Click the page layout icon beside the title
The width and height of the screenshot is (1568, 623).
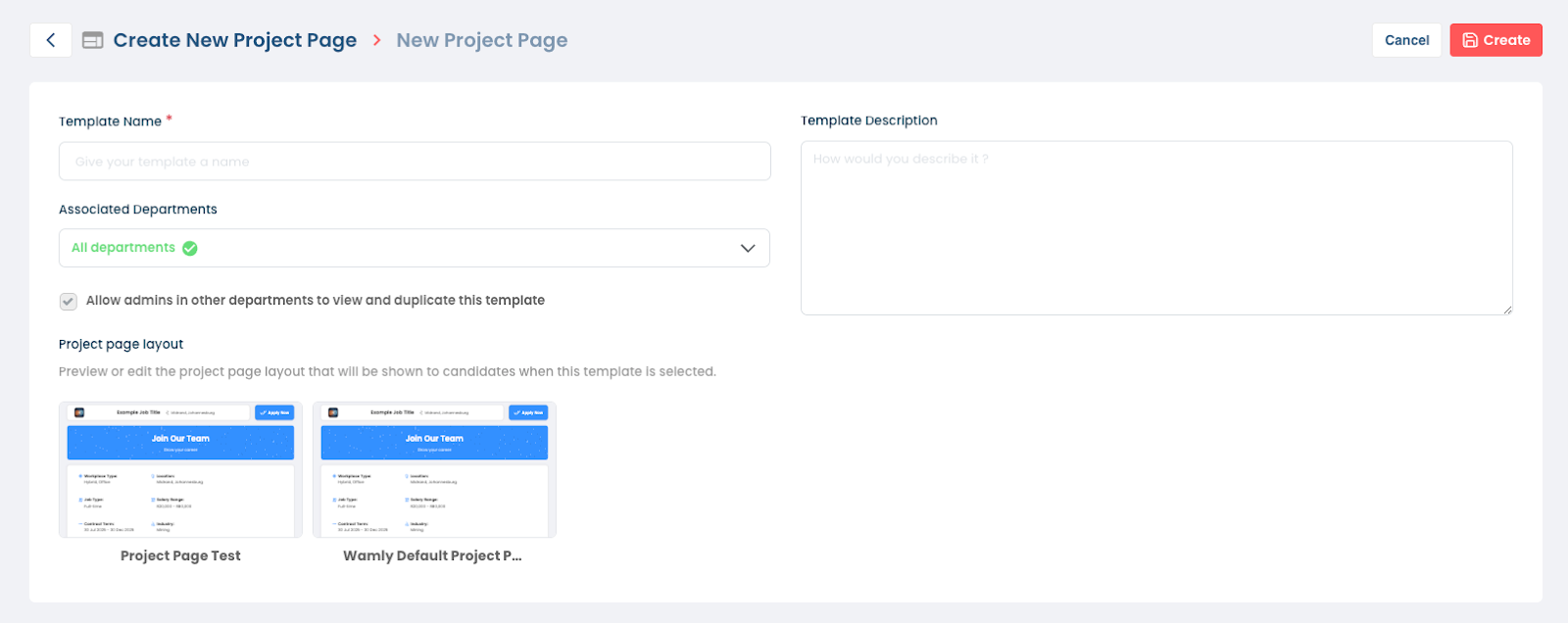pos(92,40)
